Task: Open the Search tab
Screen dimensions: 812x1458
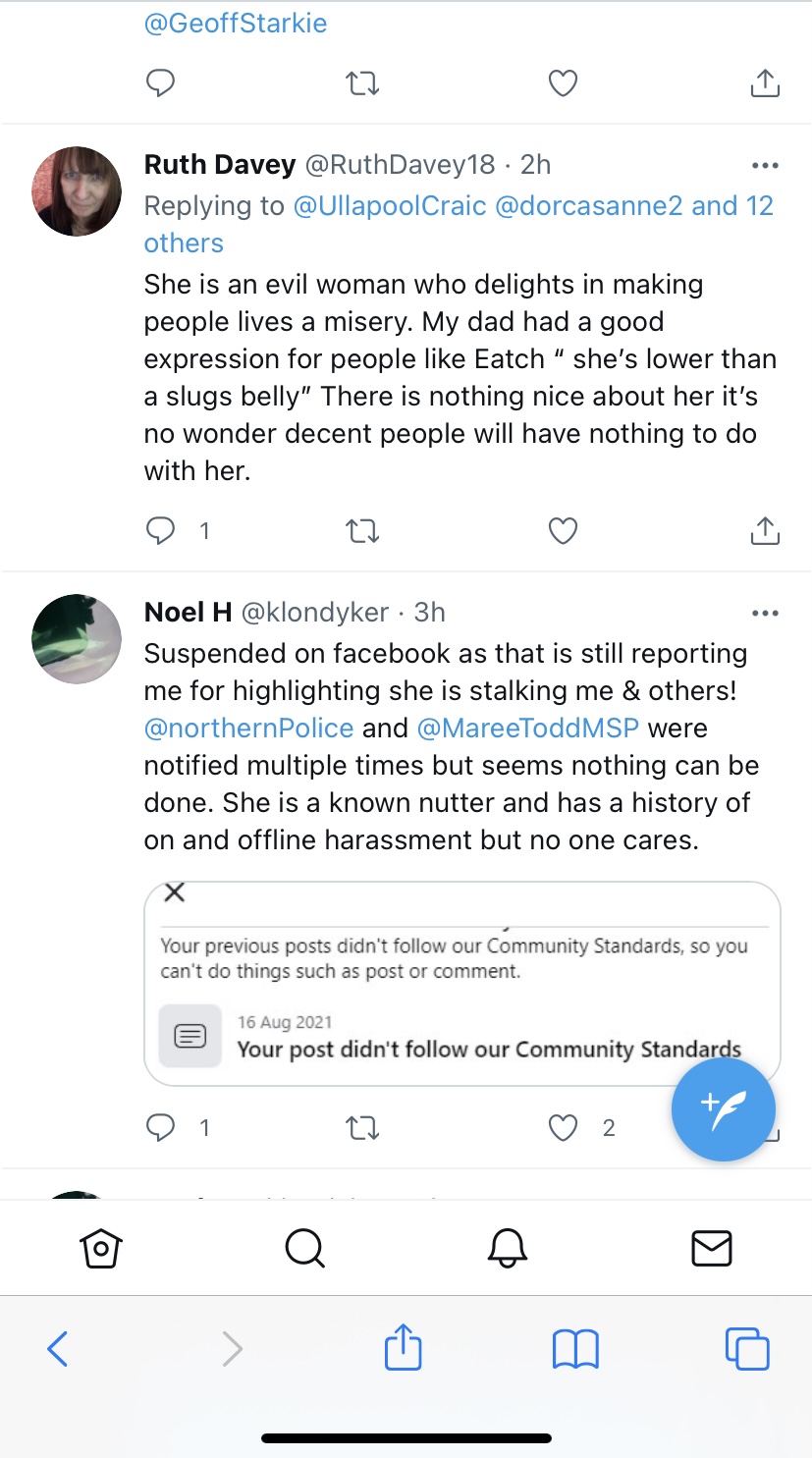Action: [304, 1248]
